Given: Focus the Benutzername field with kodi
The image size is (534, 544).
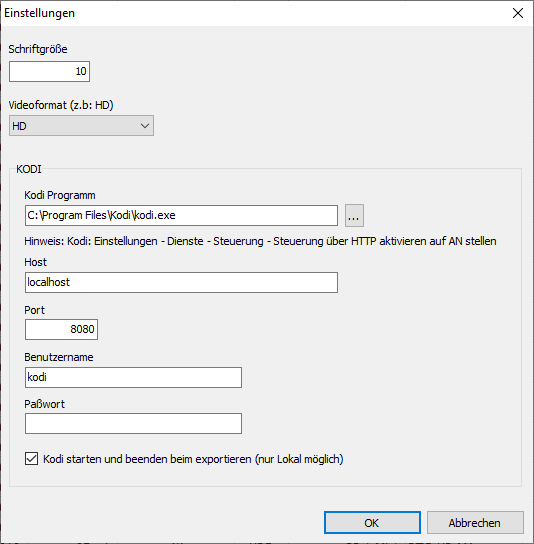Looking at the screenshot, I should click(133, 377).
